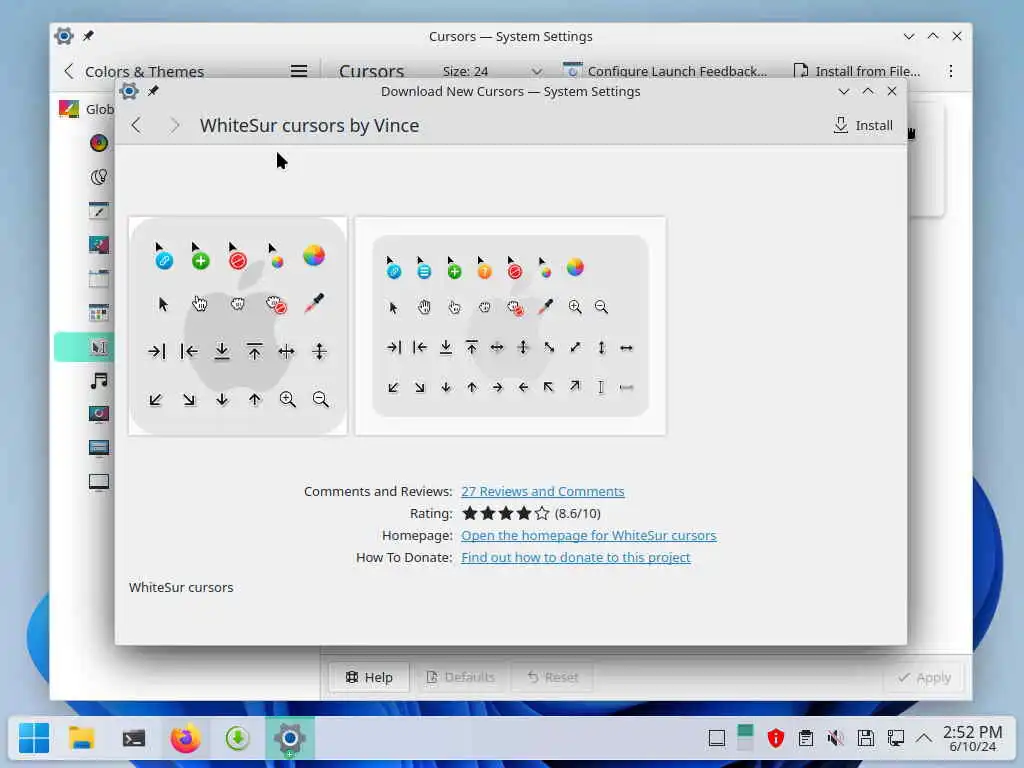Open the terminal from taskbar
The height and width of the screenshot is (768, 1024).
click(x=134, y=739)
